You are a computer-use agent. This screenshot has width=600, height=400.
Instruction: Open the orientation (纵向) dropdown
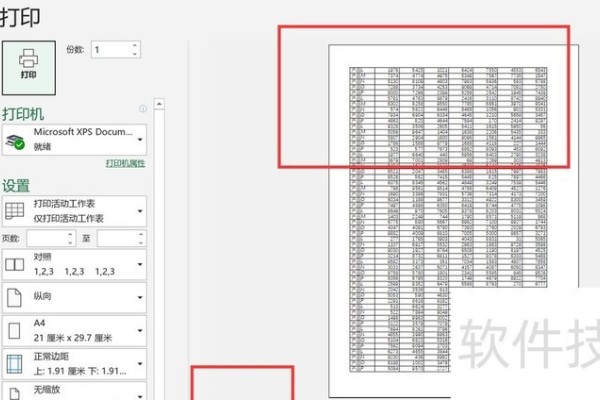[x=74, y=297]
